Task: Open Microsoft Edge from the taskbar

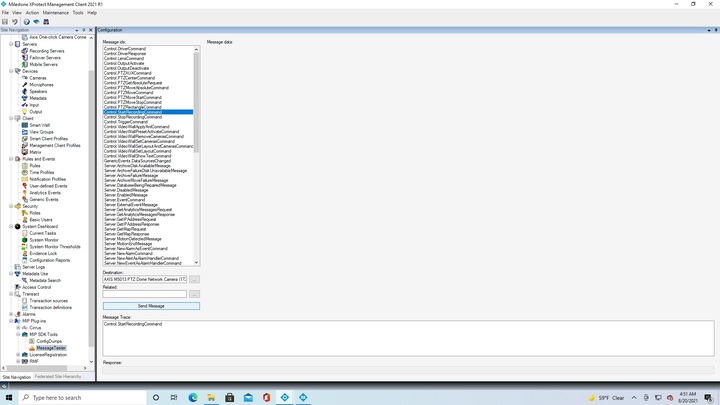Action: [x=193, y=397]
